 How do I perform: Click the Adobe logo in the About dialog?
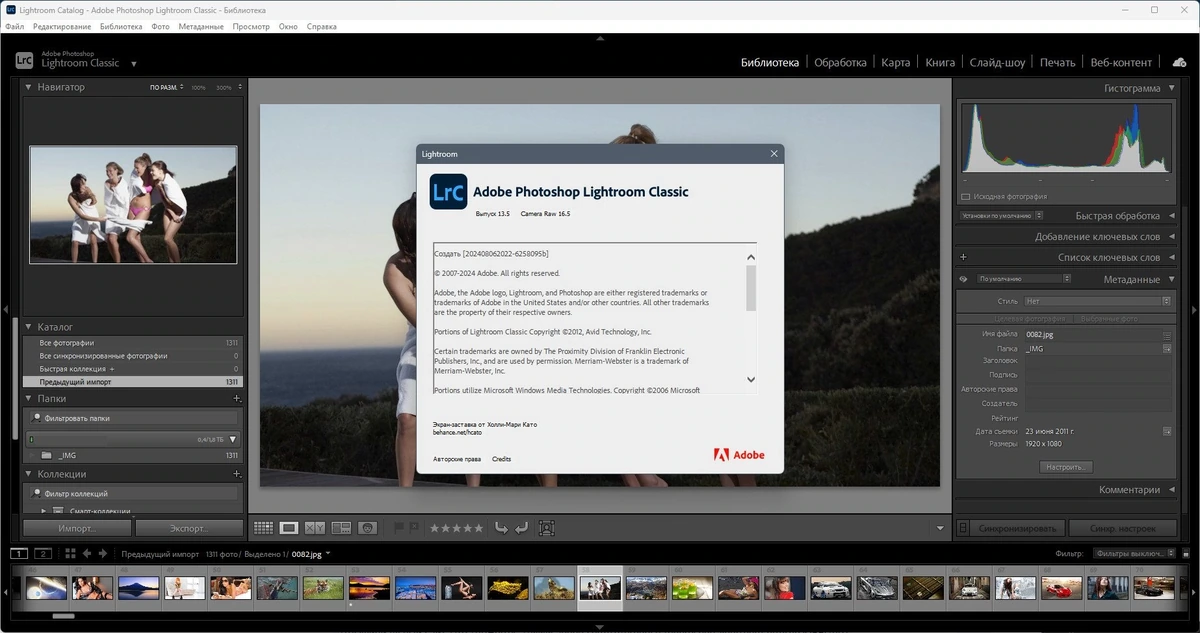click(x=739, y=454)
